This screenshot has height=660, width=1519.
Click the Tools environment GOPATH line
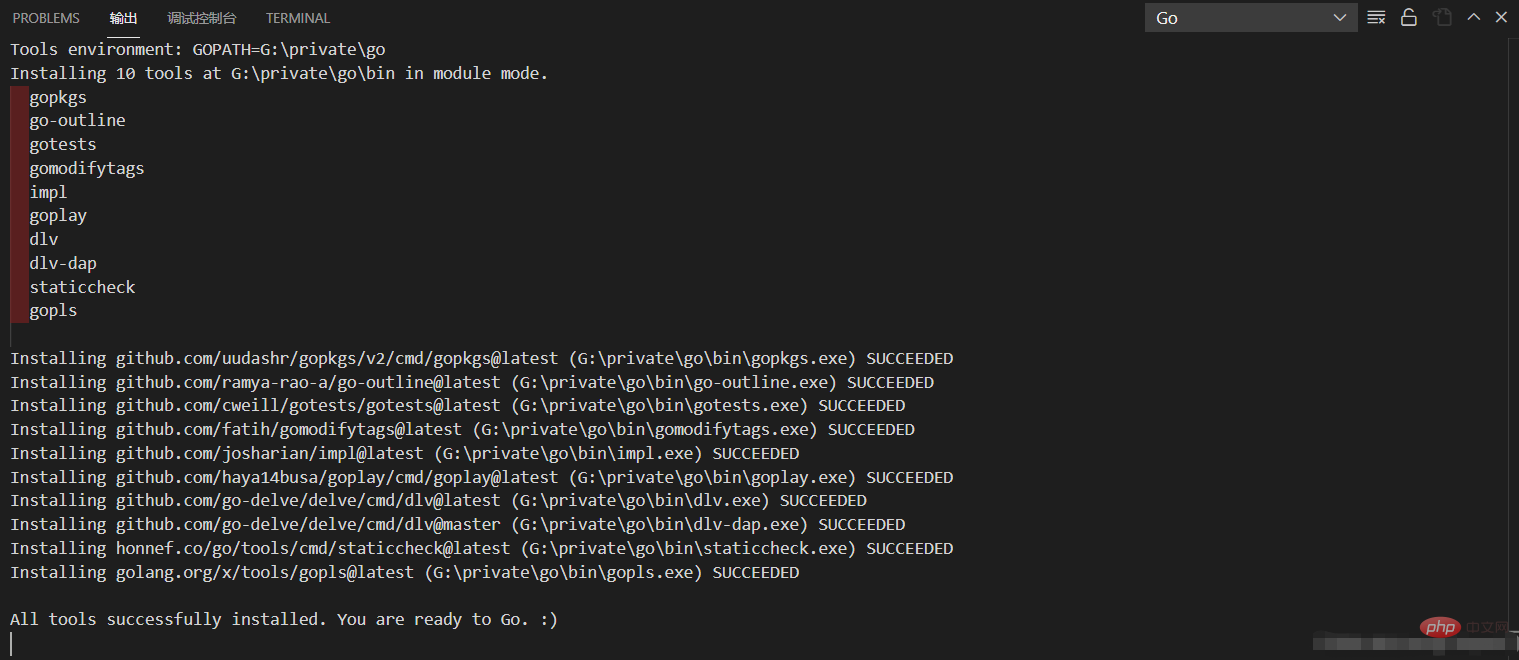(198, 49)
